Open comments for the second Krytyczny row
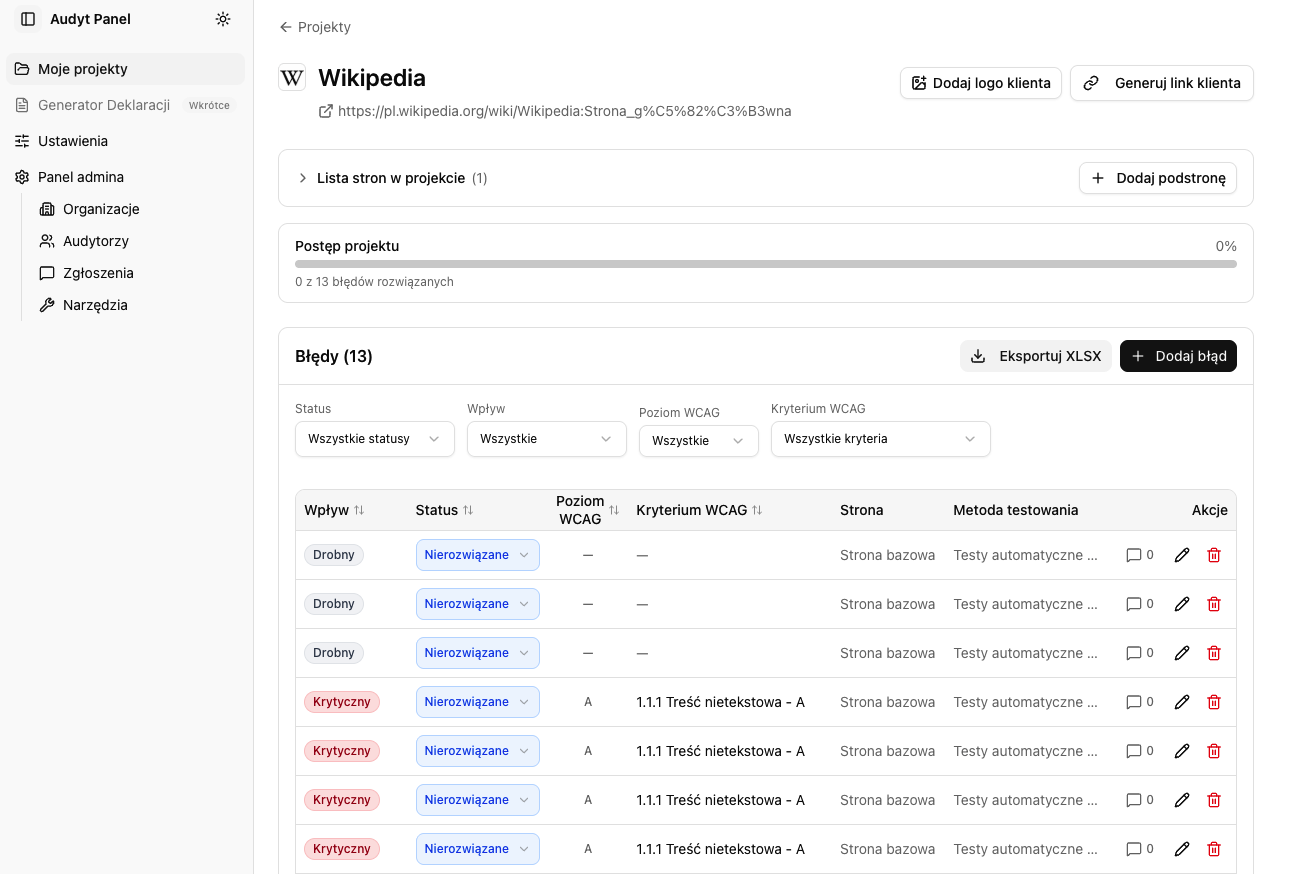The height and width of the screenshot is (874, 1290). [x=1140, y=751]
